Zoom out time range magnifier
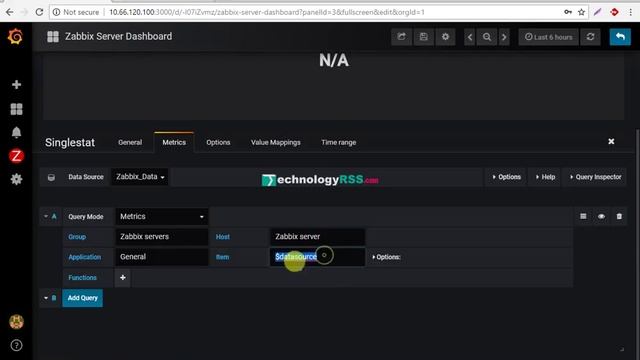 (487, 37)
